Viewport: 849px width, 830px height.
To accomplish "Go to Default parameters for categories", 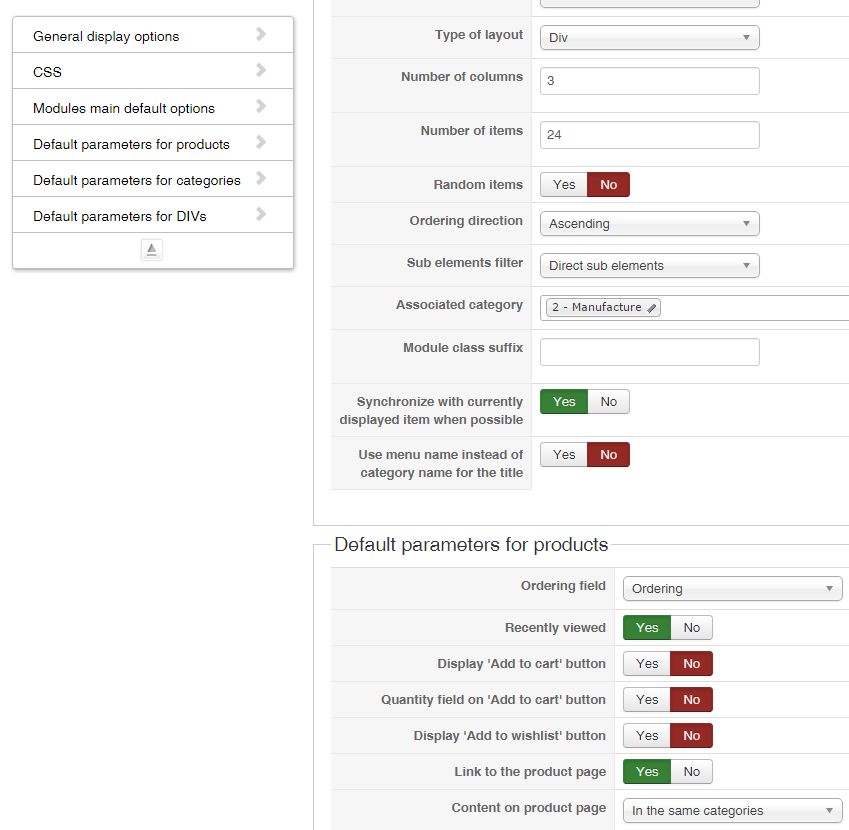I will [136, 180].
